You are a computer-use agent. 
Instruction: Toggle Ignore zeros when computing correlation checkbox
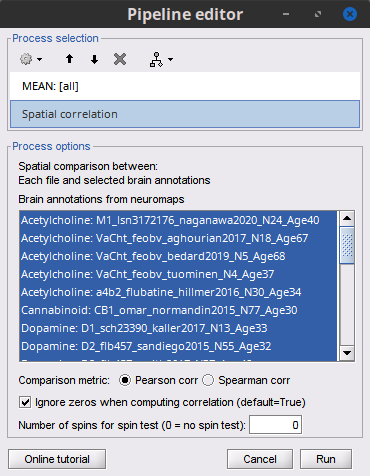tap(25, 402)
